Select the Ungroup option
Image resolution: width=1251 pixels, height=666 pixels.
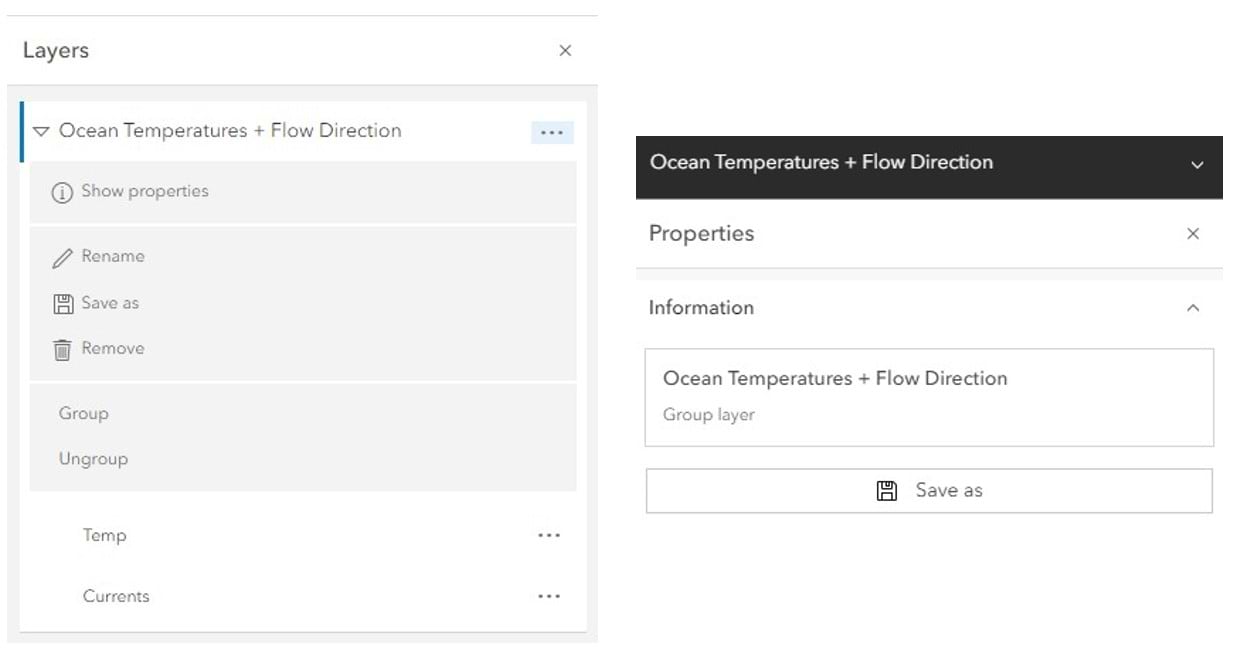(93, 459)
